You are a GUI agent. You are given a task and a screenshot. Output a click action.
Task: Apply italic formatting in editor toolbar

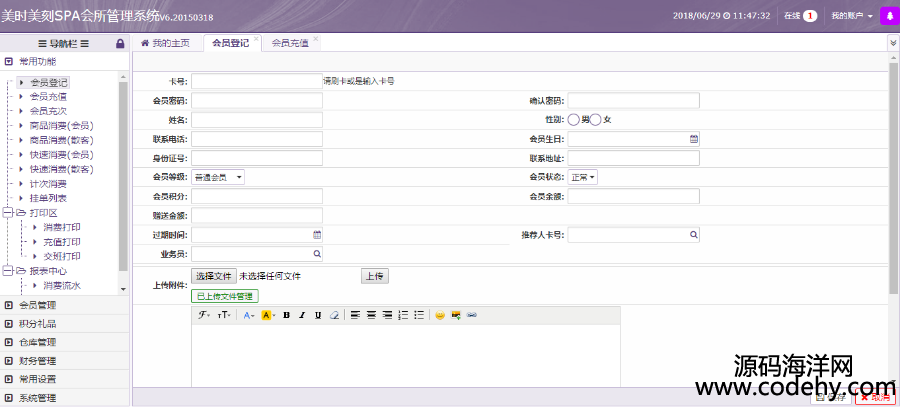click(302, 315)
